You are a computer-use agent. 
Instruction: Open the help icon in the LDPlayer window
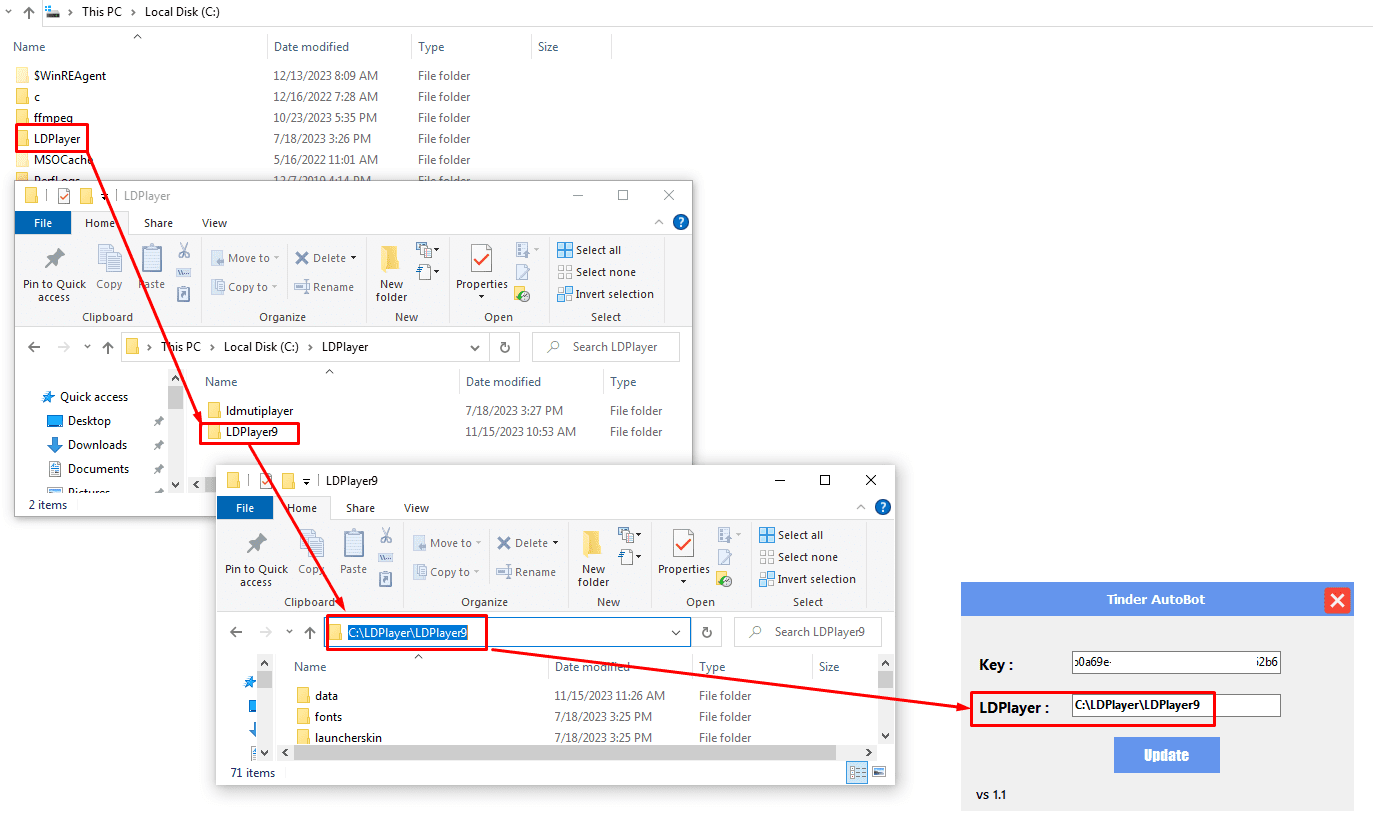click(x=681, y=223)
